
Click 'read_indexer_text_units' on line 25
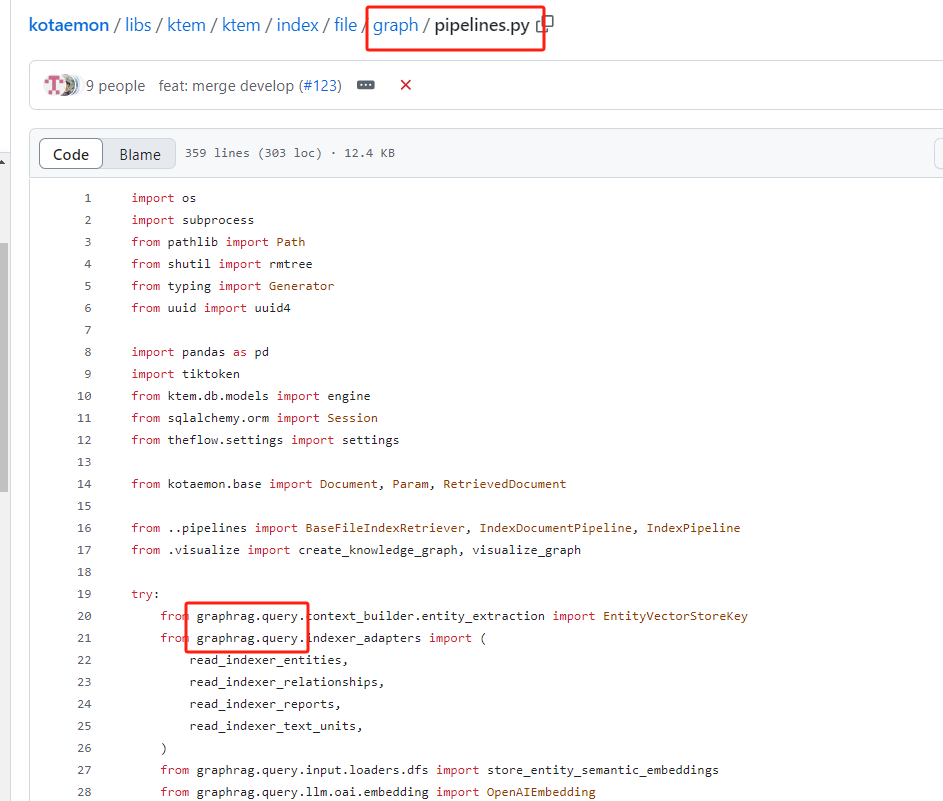click(x=272, y=726)
